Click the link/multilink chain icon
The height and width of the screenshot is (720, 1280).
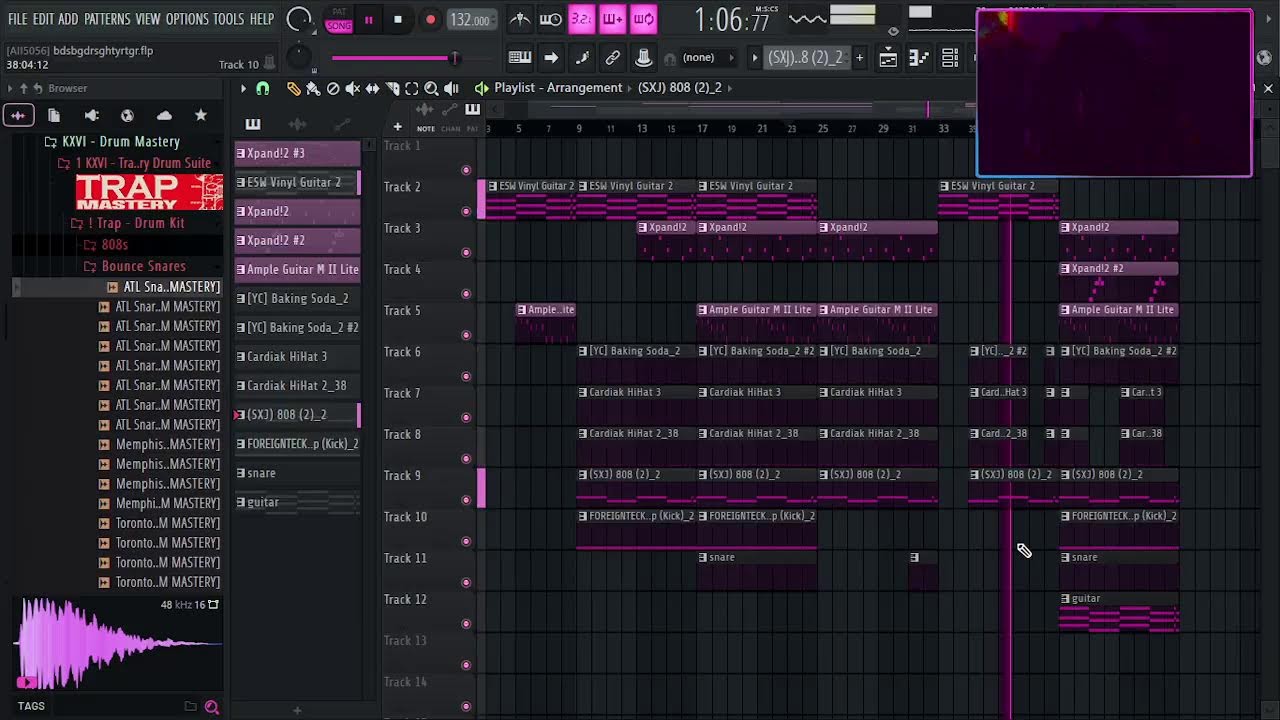coord(613,58)
